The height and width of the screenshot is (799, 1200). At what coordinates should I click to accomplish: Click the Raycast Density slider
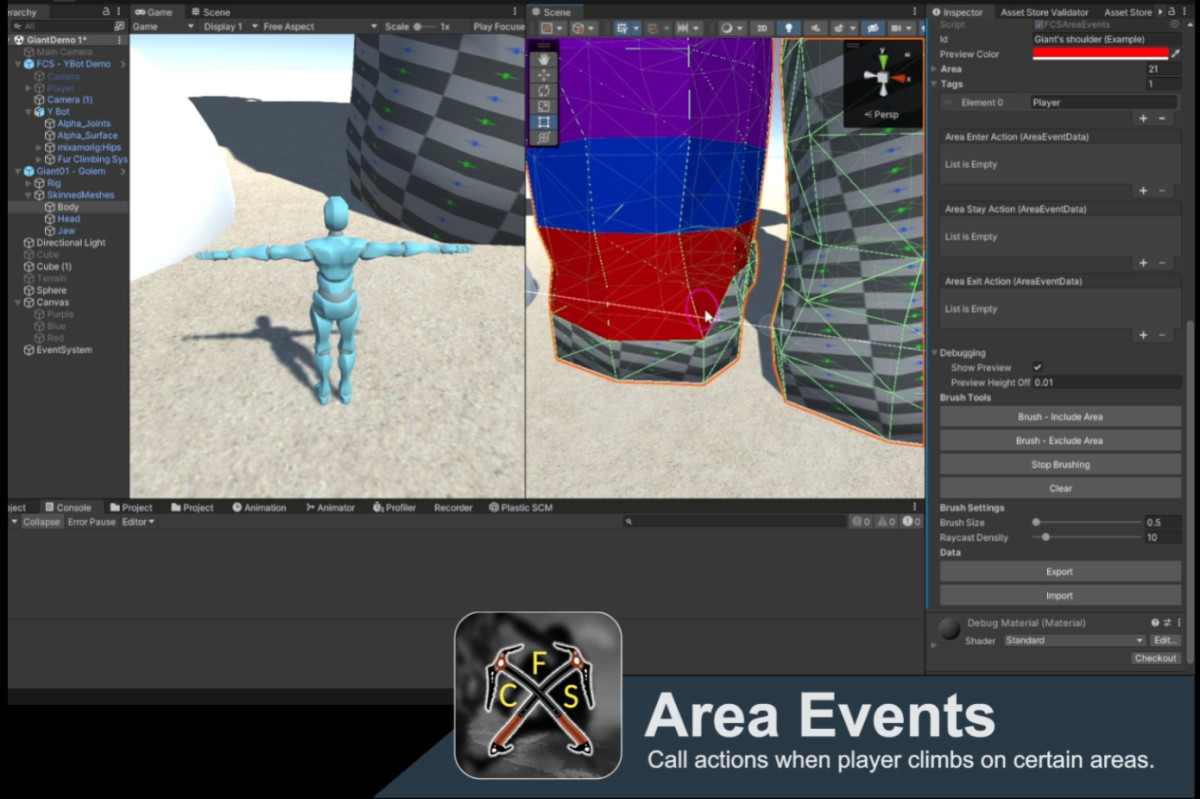1087,537
